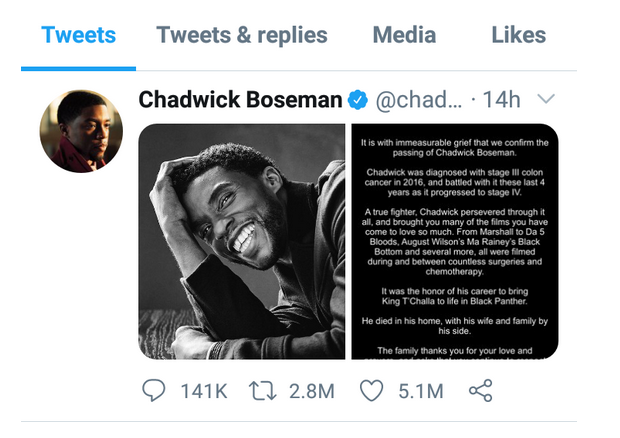Expand the tweet options chevron

[546, 98]
